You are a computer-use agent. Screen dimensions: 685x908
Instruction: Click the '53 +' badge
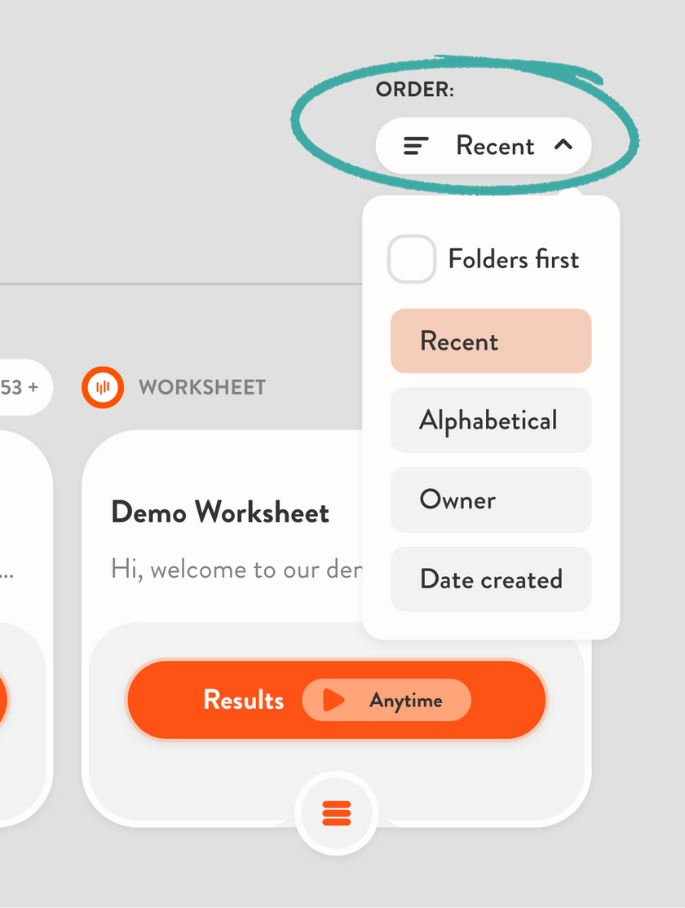(x=20, y=387)
